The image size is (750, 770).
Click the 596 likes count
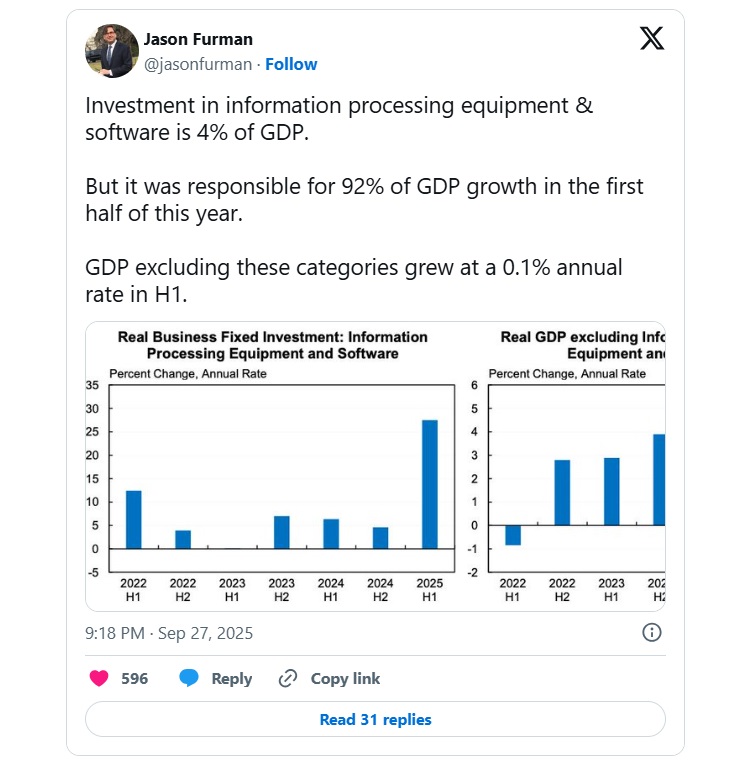click(135, 678)
